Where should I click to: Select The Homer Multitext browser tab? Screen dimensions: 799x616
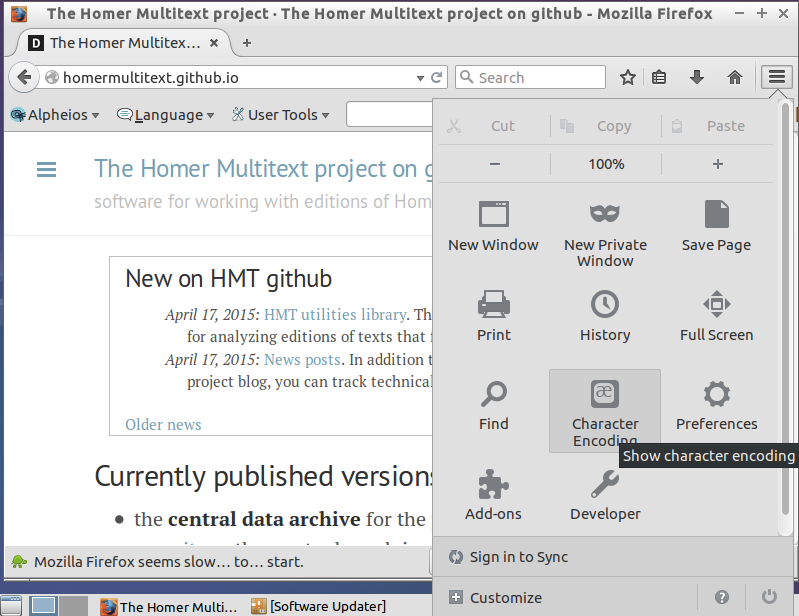tap(124, 43)
